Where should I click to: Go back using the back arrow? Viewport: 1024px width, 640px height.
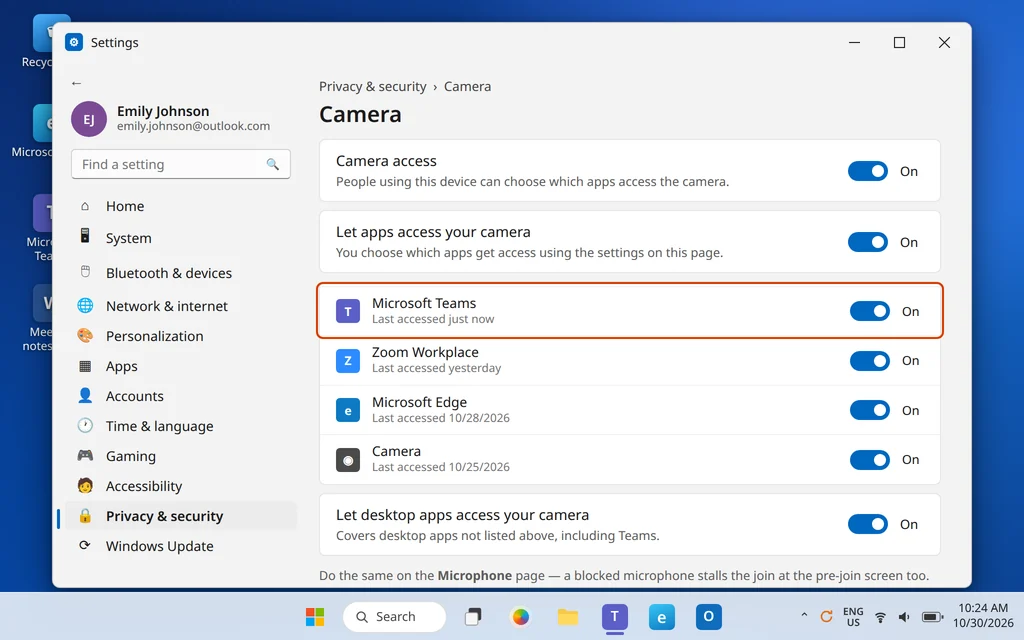[x=76, y=83]
